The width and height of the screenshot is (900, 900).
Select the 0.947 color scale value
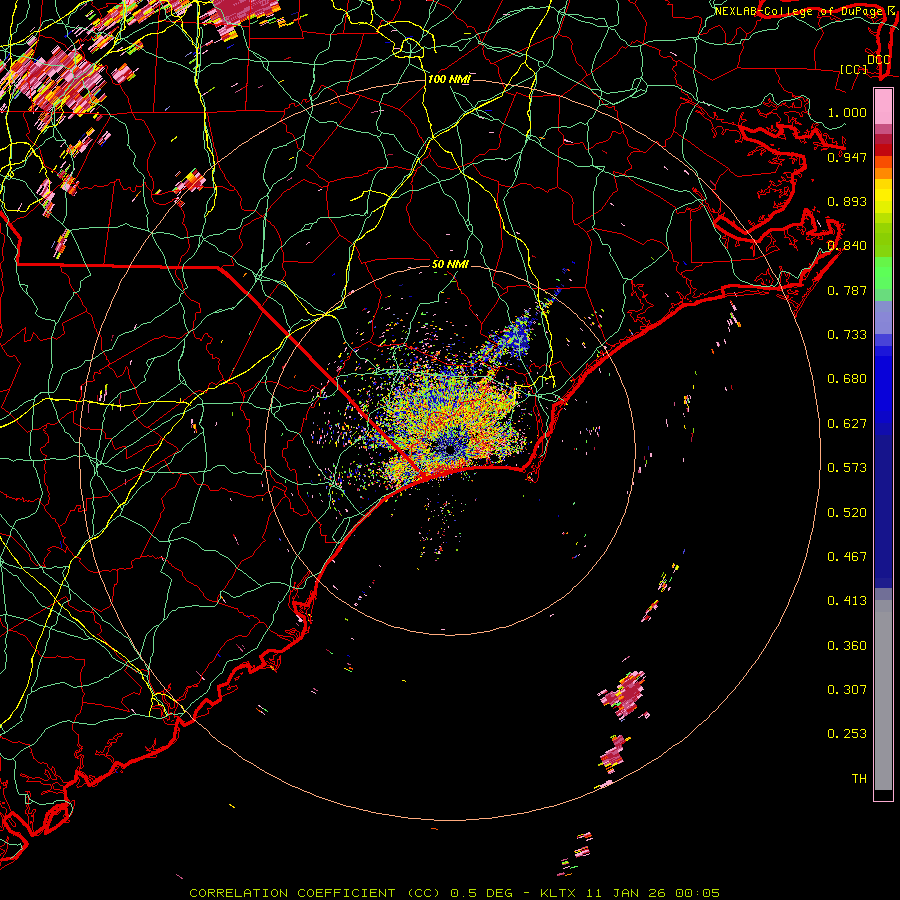tap(847, 157)
